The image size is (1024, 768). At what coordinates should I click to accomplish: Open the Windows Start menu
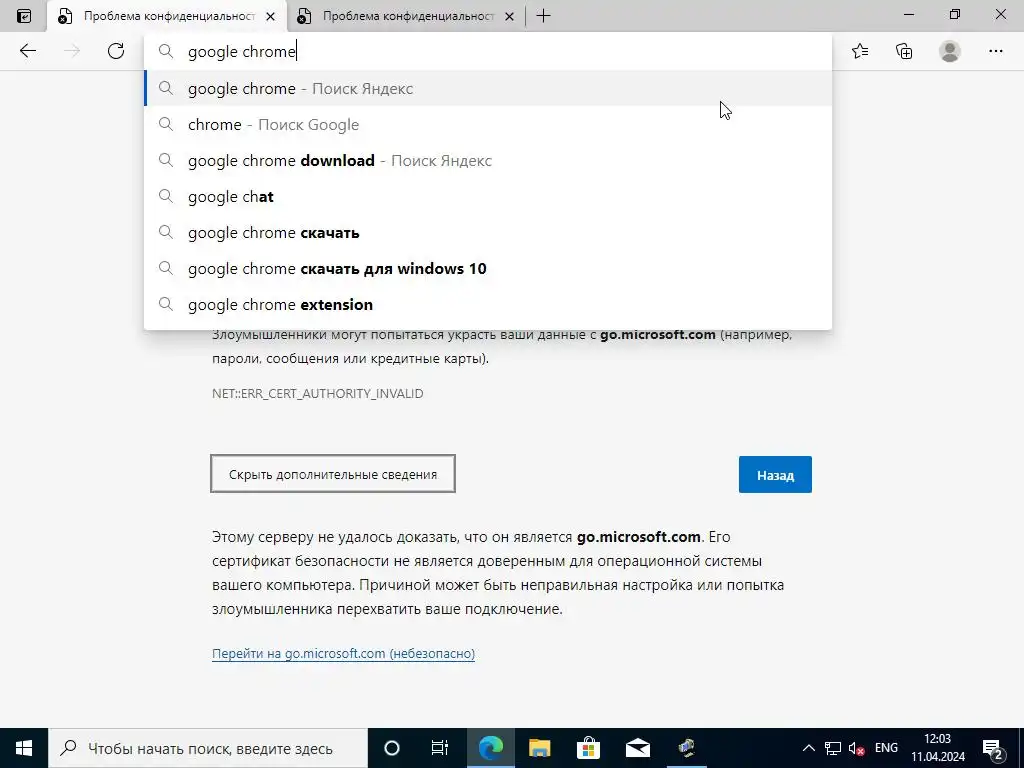click(24, 748)
